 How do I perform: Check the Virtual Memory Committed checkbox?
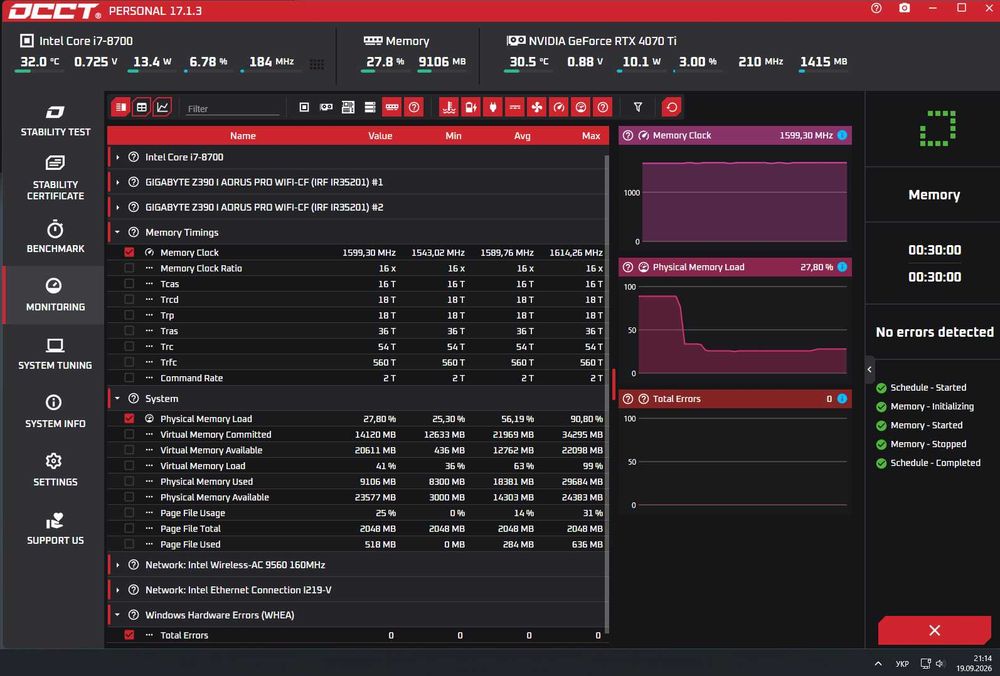[129, 434]
